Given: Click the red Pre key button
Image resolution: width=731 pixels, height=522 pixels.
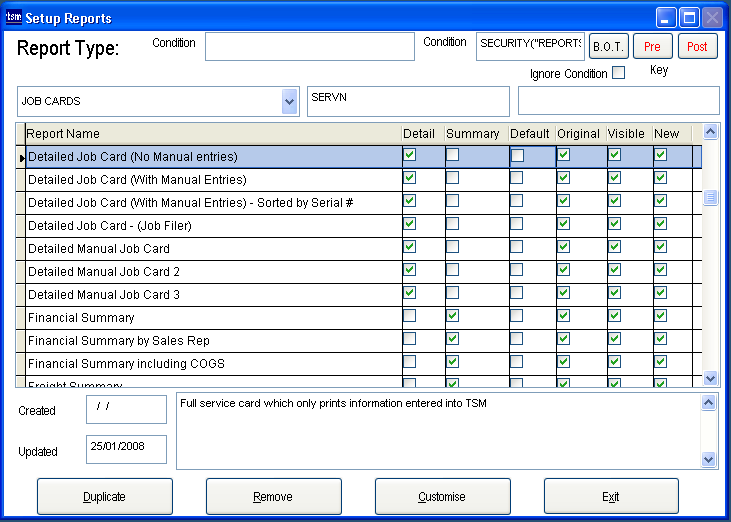Looking at the screenshot, I should click(x=652, y=47).
